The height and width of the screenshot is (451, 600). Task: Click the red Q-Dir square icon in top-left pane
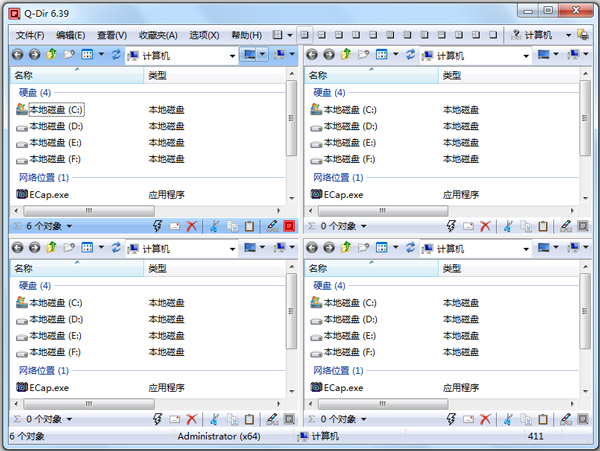[x=289, y=226]
